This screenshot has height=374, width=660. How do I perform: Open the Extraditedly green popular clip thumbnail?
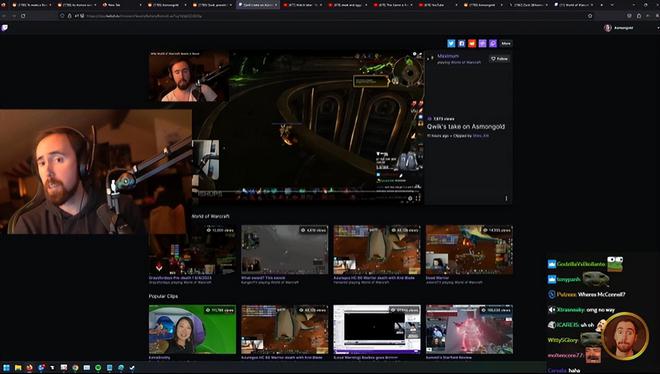point(192,329)
